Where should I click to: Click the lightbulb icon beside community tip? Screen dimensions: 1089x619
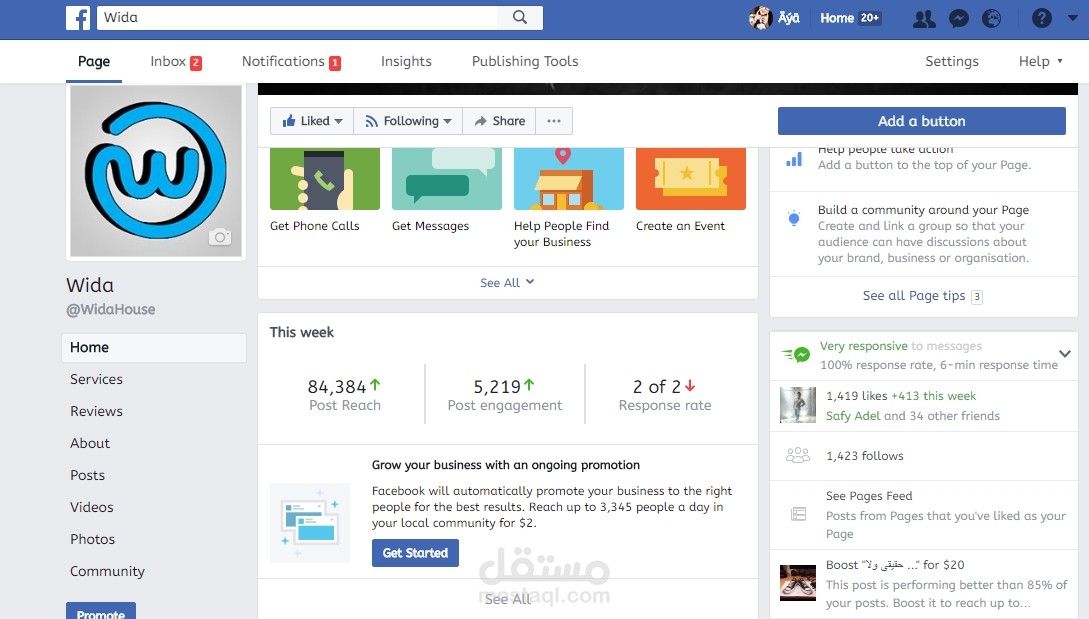[x=794, y=219]
